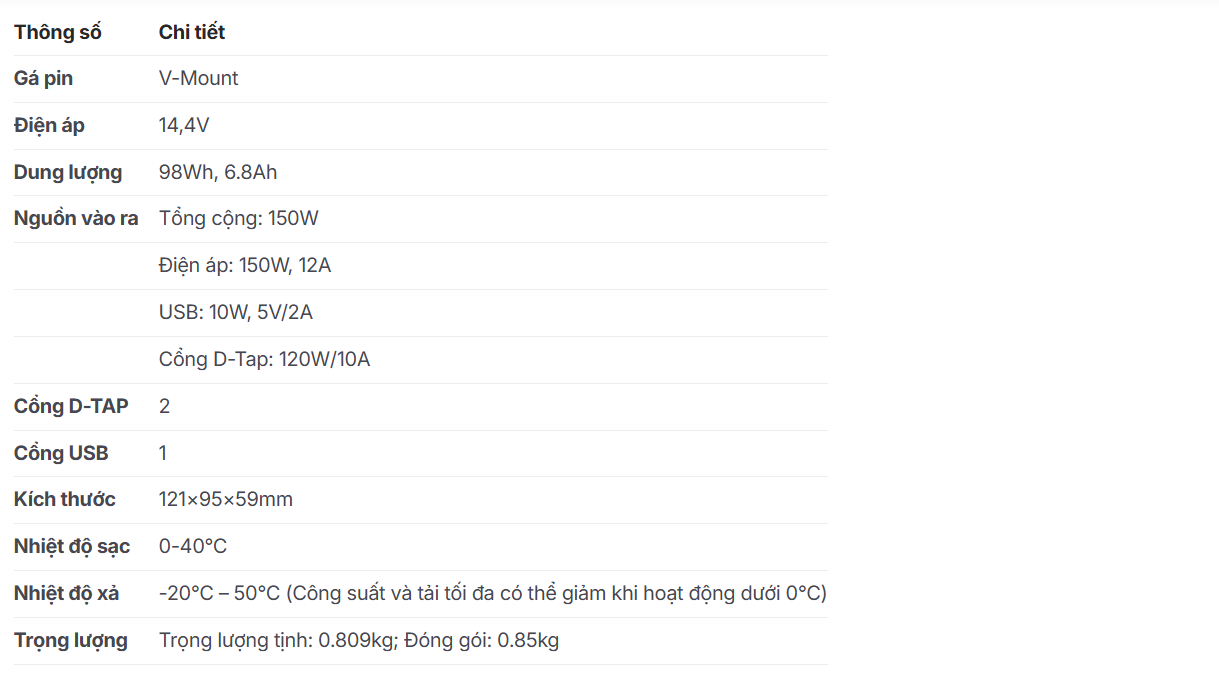Select the "-20°C – 50°C" discharge temperature text
This screenshot has height=680, width=1219.
tap(219, 593)
